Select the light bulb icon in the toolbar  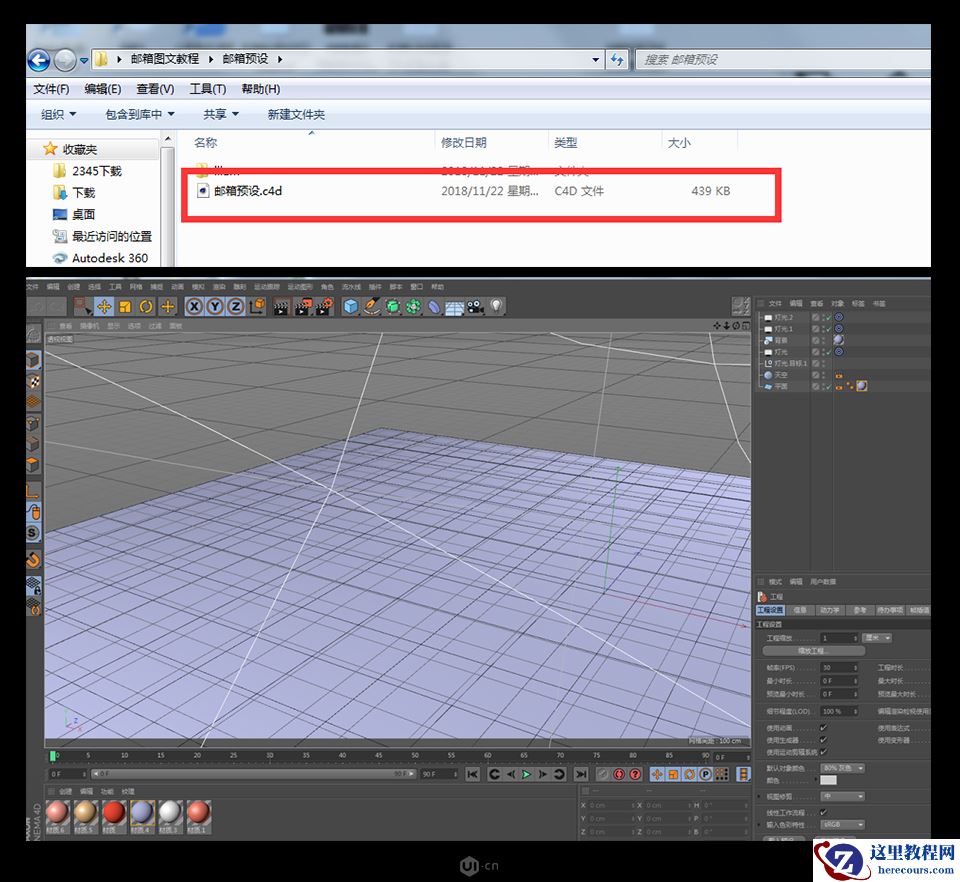(x=498, y=306)
